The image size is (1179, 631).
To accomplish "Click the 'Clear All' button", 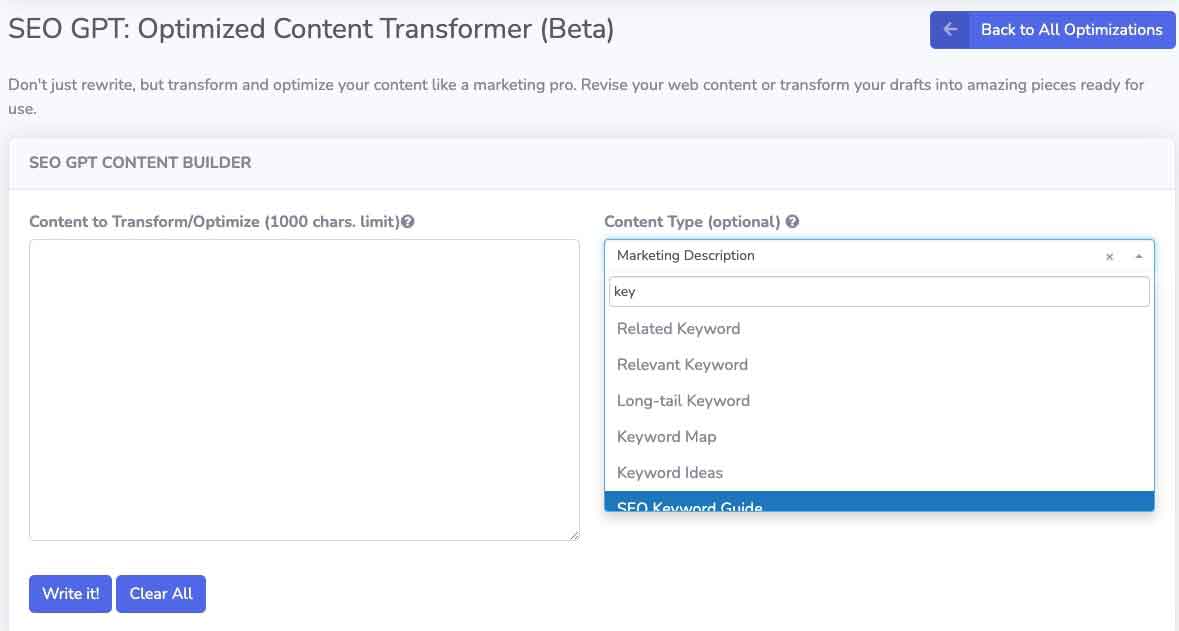I will 161,594.
